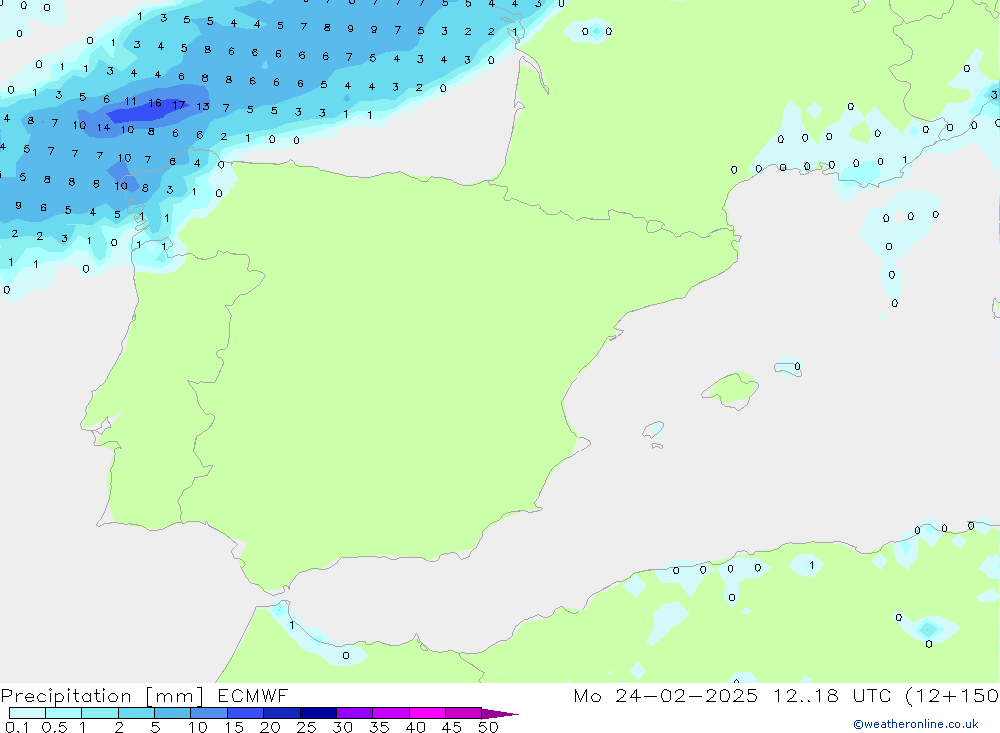
Task: Select the legend swatch between 5 and 10
Action: coord(172,713)
